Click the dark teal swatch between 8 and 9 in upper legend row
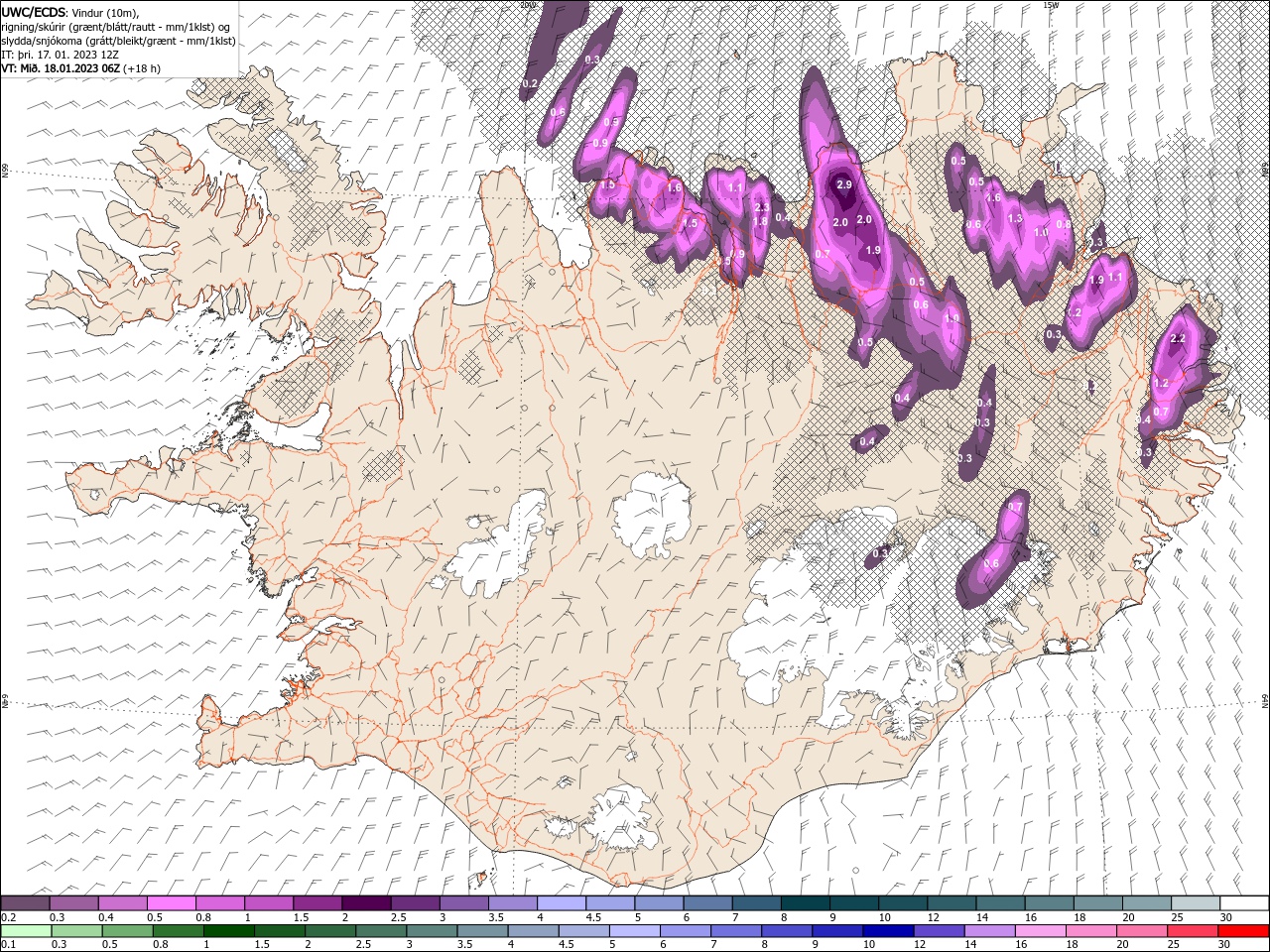The image size is (1270, 952). coord(806,902)
